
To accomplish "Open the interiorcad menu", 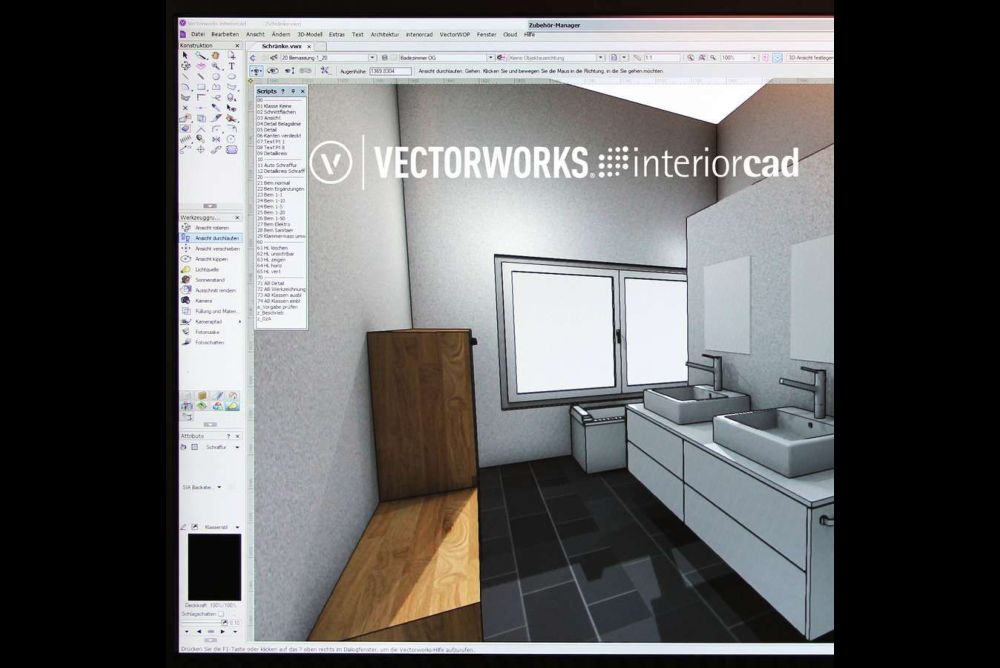I will [419, 34].
